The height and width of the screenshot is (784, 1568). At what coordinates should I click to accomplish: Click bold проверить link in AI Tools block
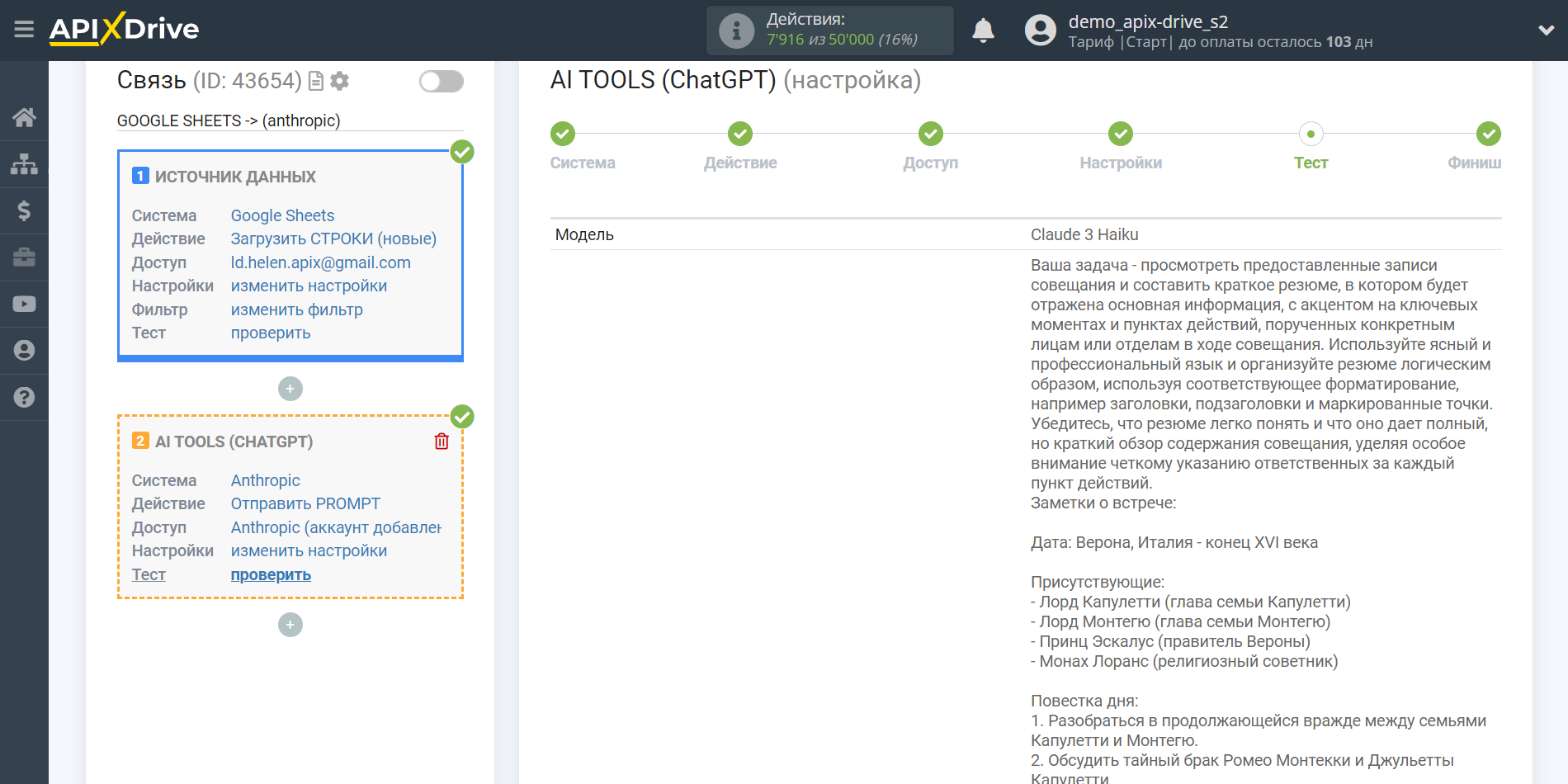click(271, 574)
